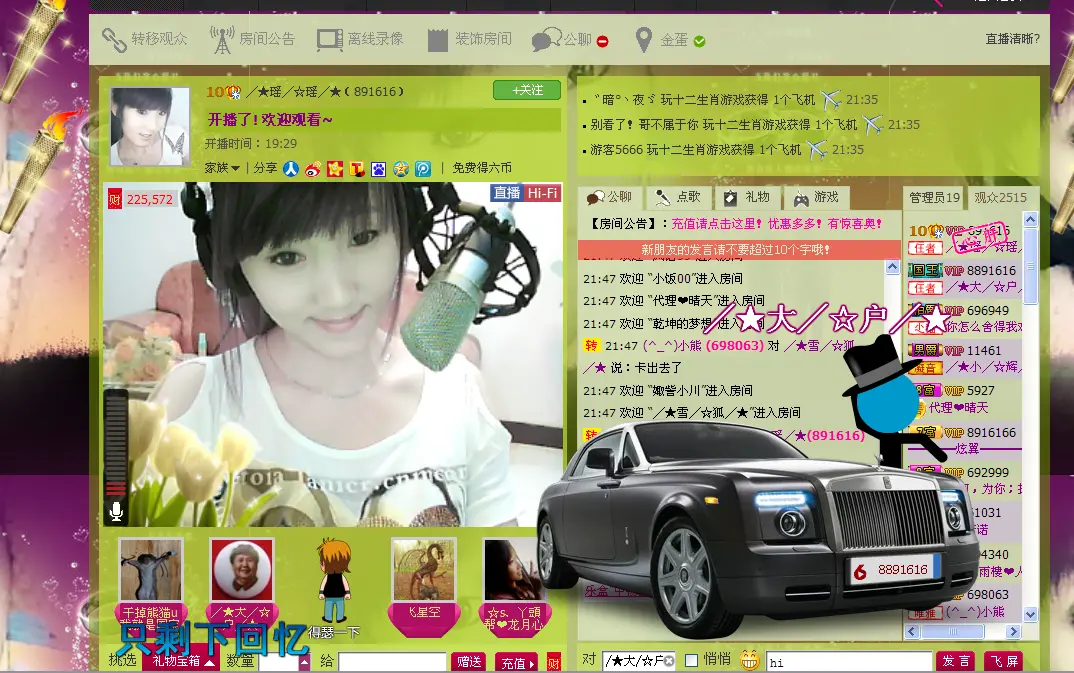Image resolution: width=1074 pixels, height=673 pixels.
Task: Share via the teal P icon
Action: pos(423,168)
